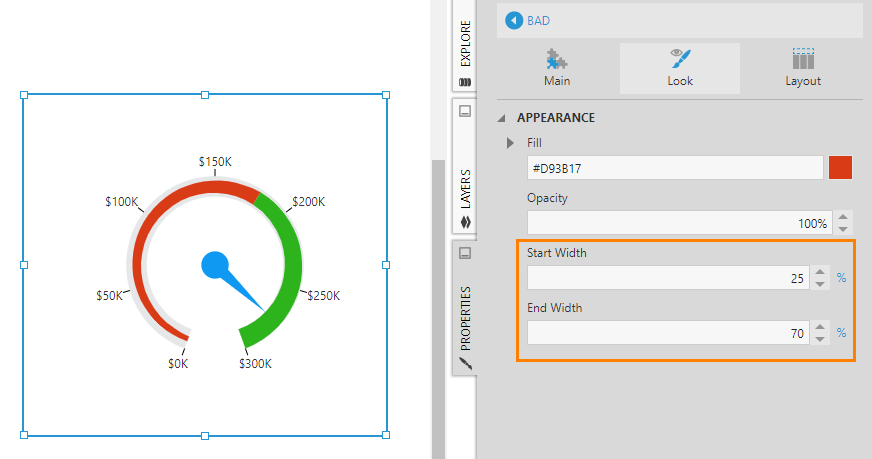Click the percent unit beside End Width
Screen dimensions: 872x459
coord(842,333)
